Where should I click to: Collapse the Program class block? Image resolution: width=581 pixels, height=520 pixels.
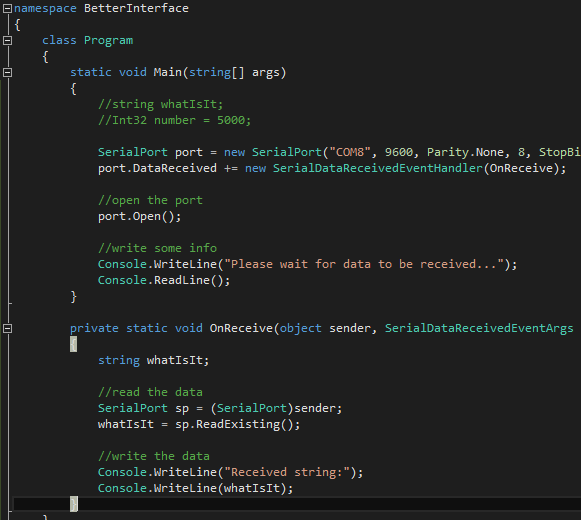pos(7,40)
